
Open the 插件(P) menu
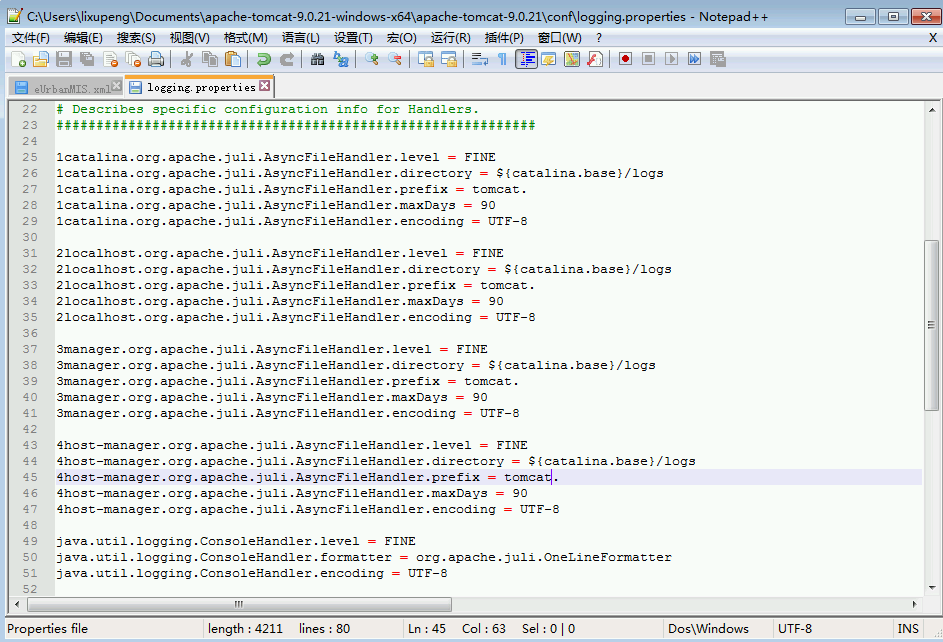click(x=504, y=38)
